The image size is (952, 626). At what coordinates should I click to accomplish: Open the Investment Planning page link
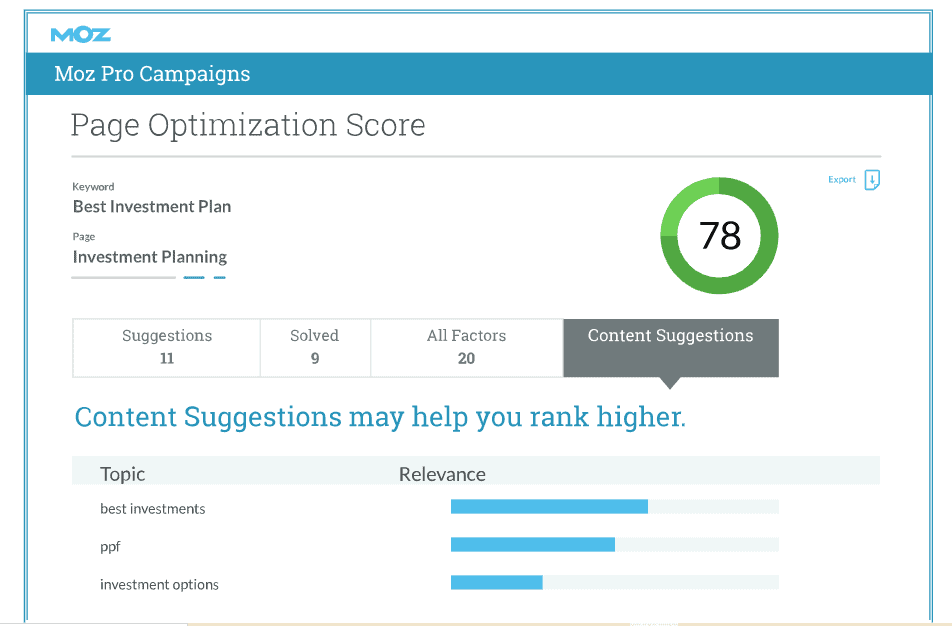coord(149,257)
